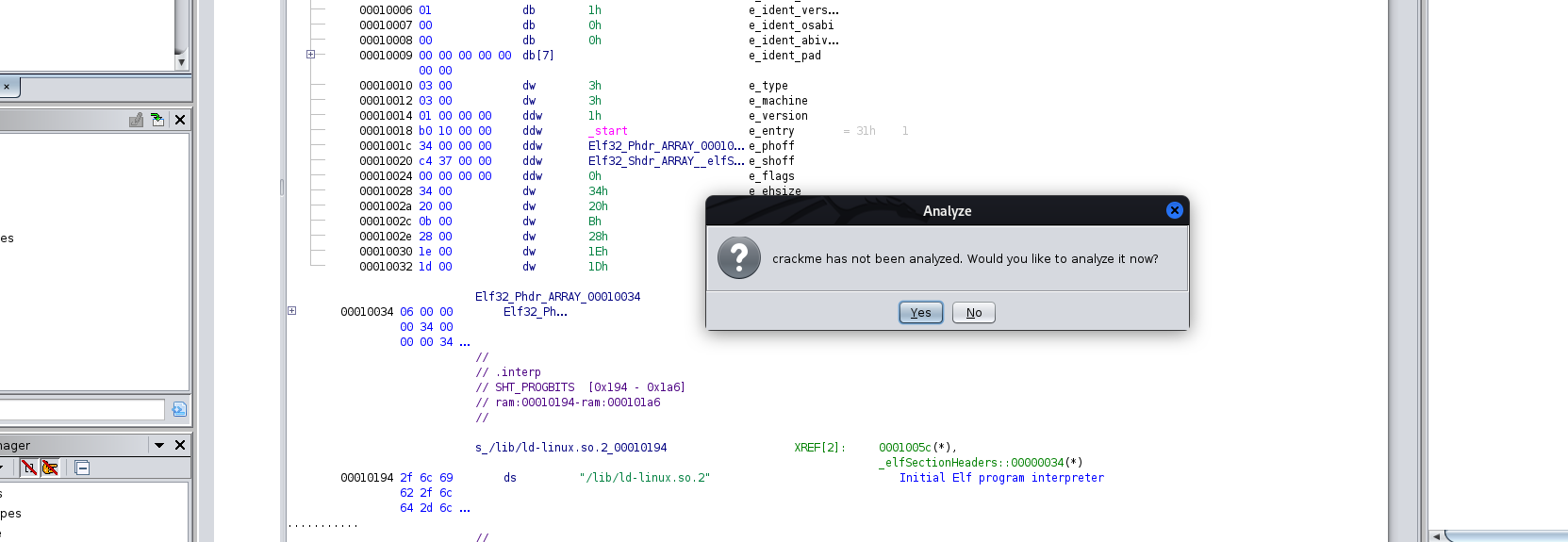Expand the Elf32_Phdr_ARRAY_00010034 structure
Viewport: 1568px width, 542px height.
click(292, 311)
